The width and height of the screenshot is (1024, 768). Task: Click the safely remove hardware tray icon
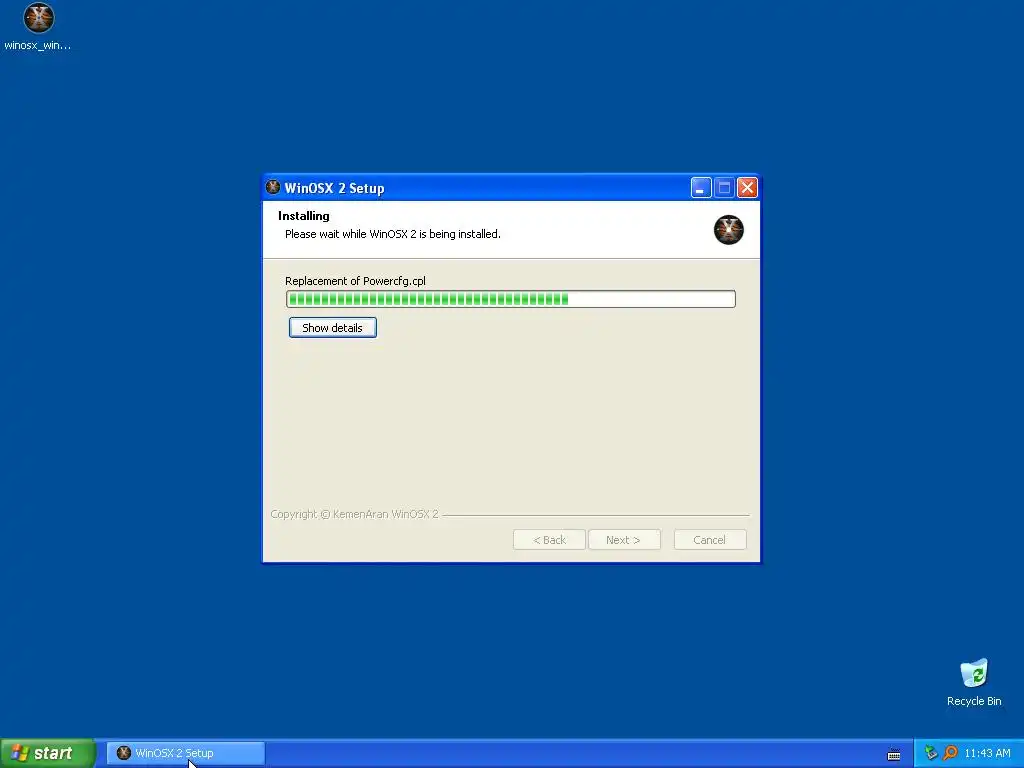[931, 753]
